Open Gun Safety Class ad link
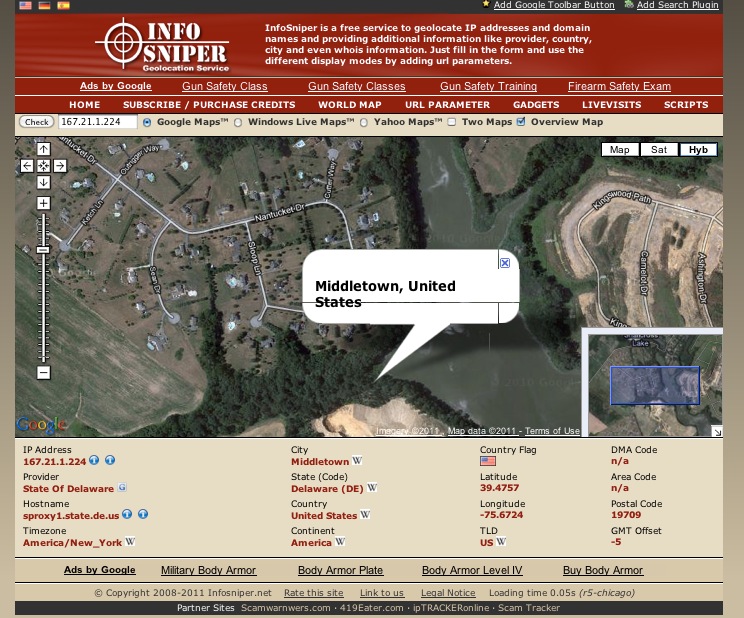Viewport: 744px width, 618px height. tap(225, 86)
